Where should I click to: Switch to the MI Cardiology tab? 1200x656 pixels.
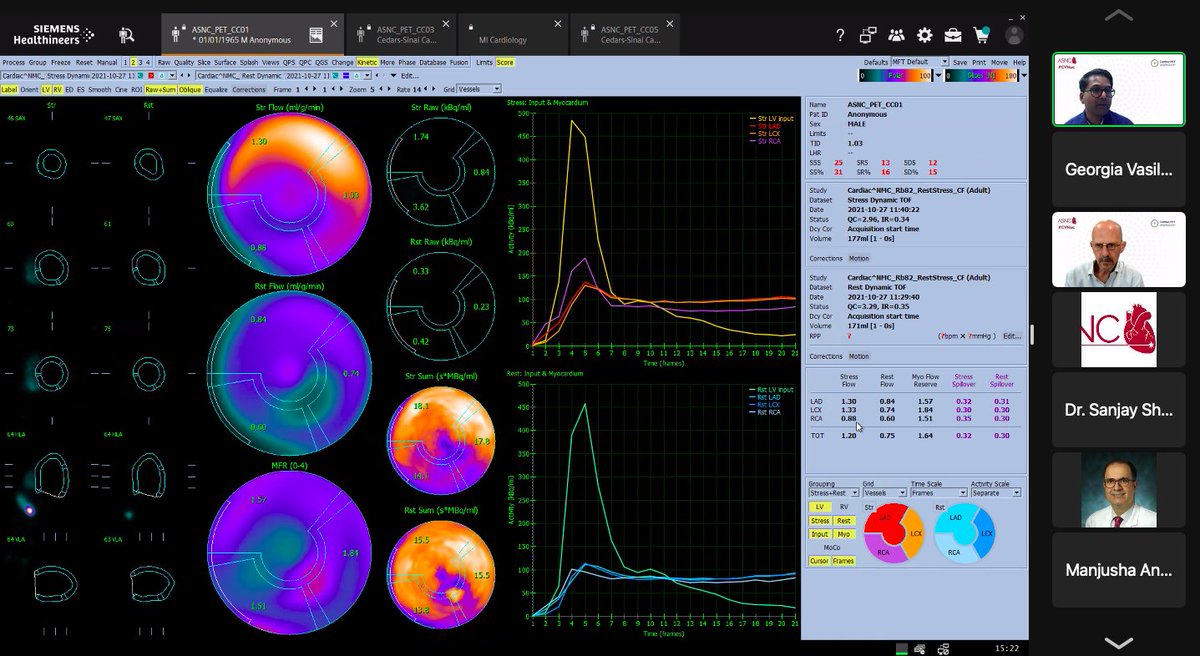(x=510, y=33)
